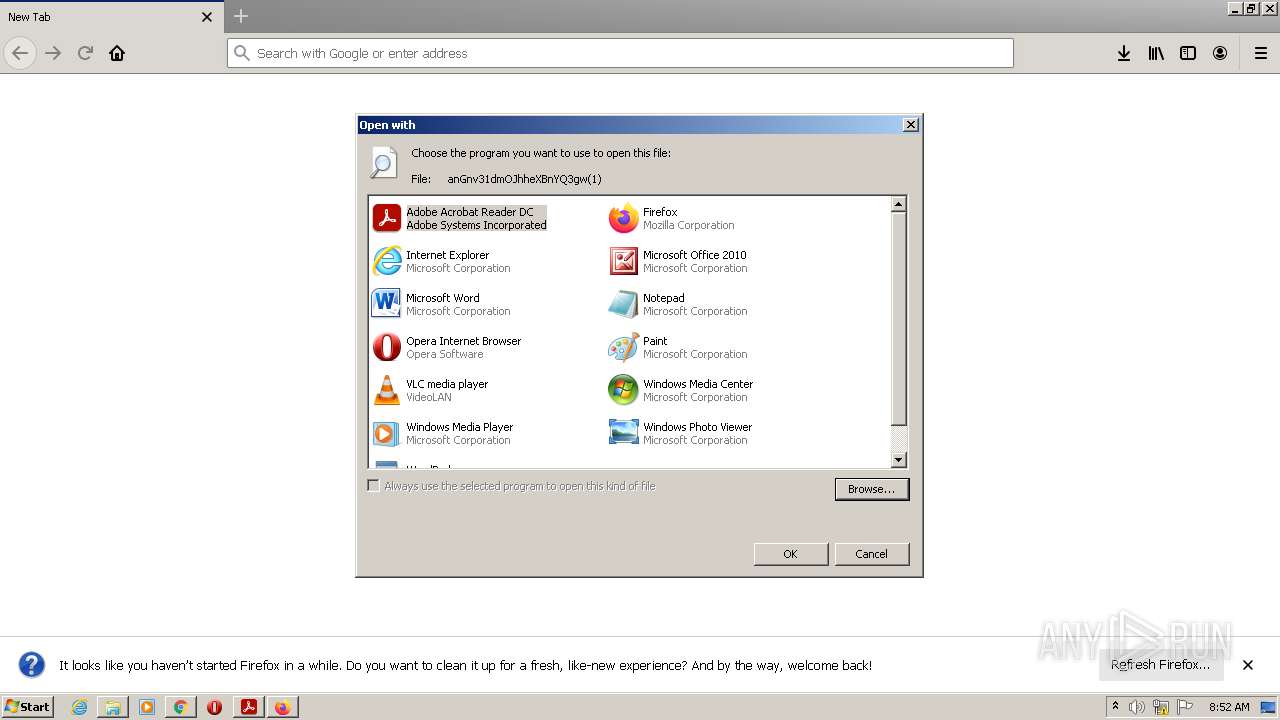Open Windows Media Player from taskbar
This screenshot has height=720, width=1280.
click(147, 707)
